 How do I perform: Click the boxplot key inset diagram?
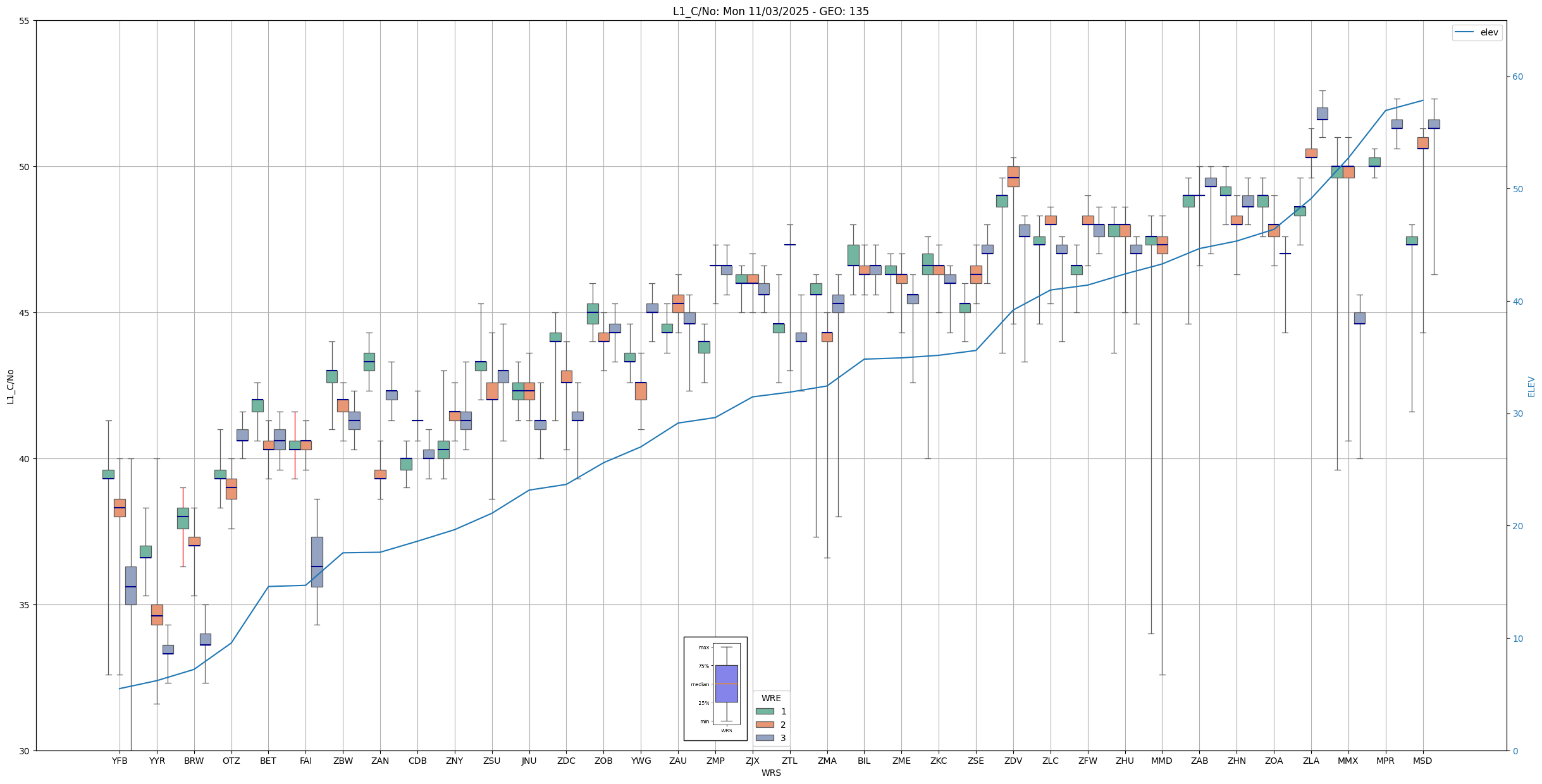pos(715,688)
